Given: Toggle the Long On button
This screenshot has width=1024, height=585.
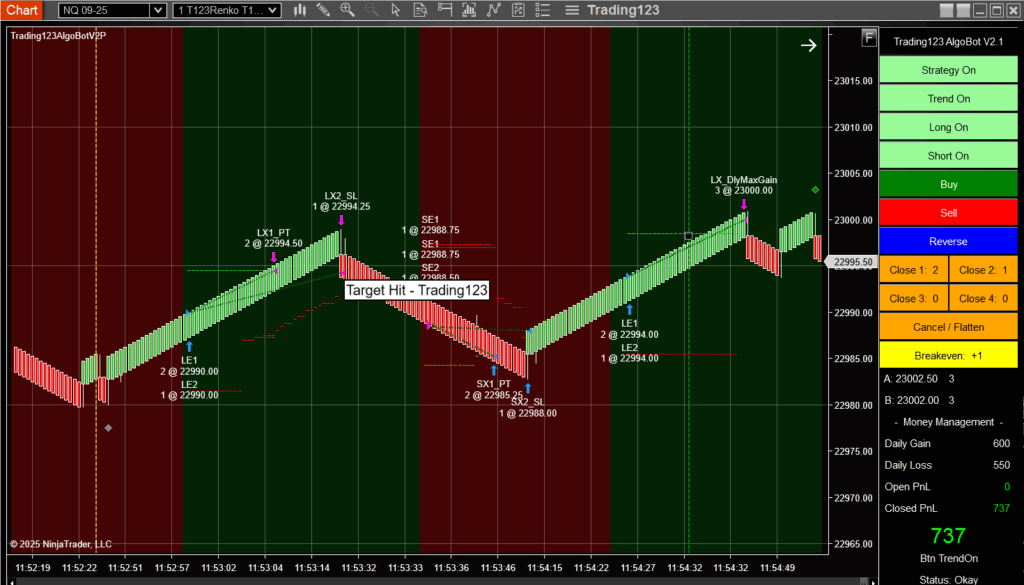Looking at the screenshot, I should [948, 127].
